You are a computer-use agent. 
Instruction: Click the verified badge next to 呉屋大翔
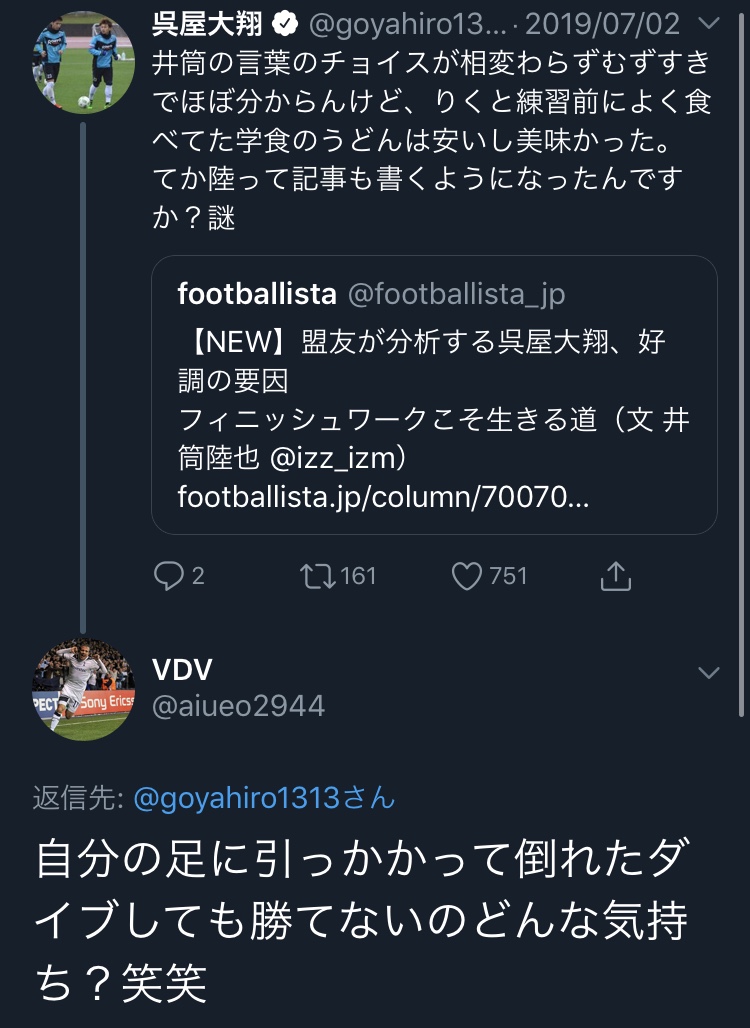point(284,24)
